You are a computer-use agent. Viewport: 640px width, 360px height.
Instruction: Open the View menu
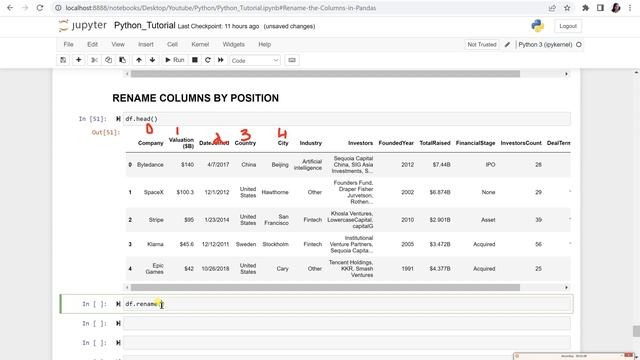click(x=118, y=44)
